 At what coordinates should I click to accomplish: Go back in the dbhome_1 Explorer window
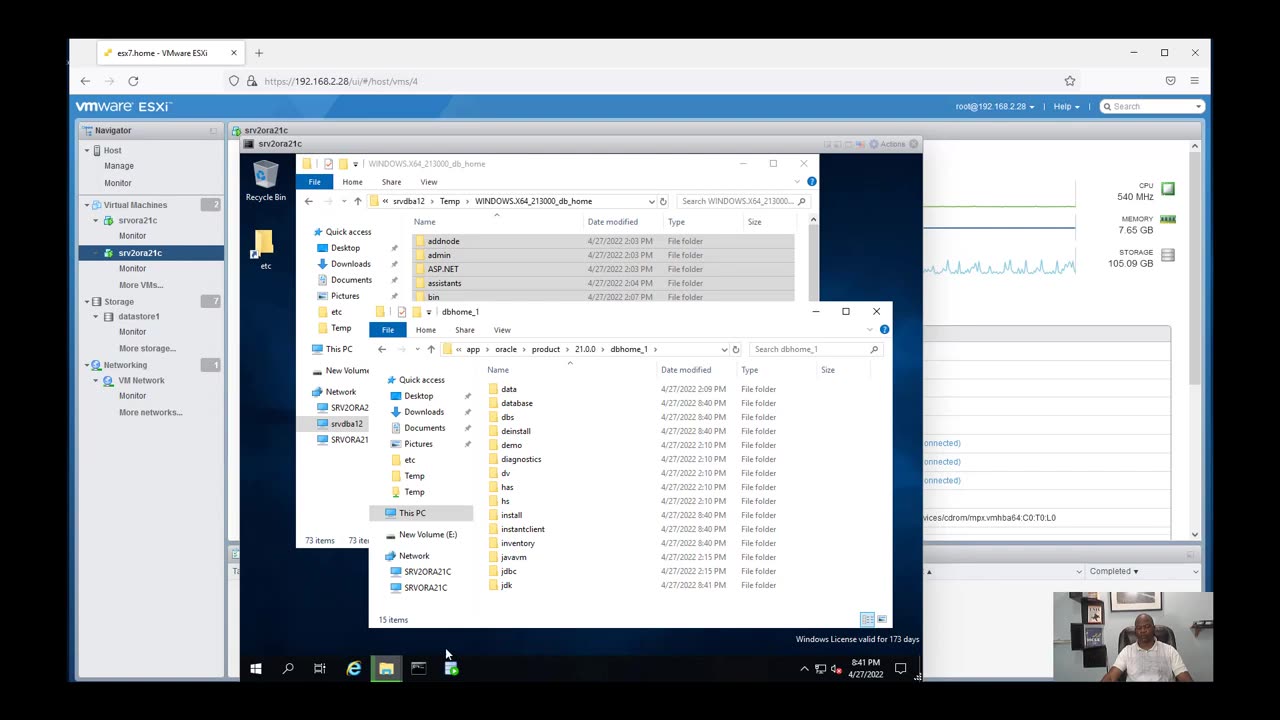382,349
